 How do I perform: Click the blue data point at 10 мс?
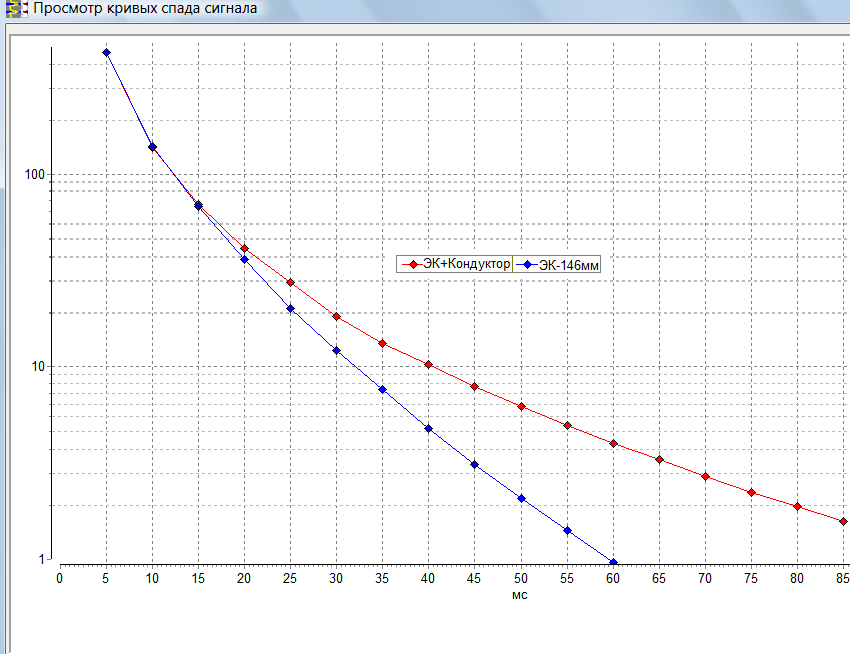(152, 147)
